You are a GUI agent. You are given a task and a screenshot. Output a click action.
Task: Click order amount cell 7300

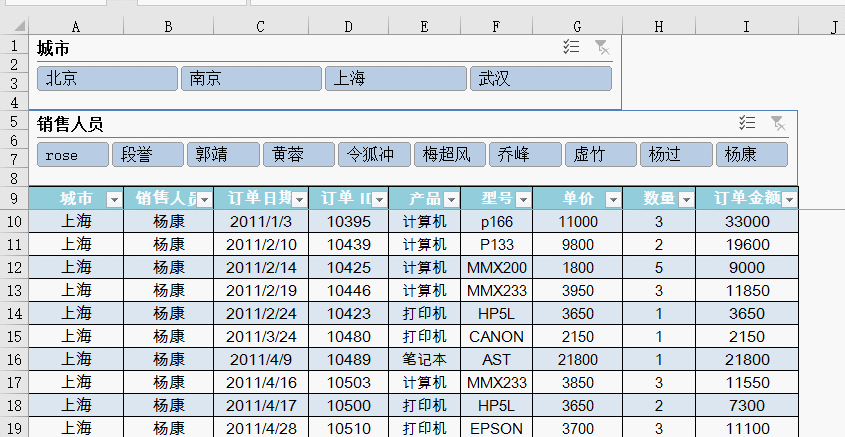pyautogui.click(x=747, y=405)
